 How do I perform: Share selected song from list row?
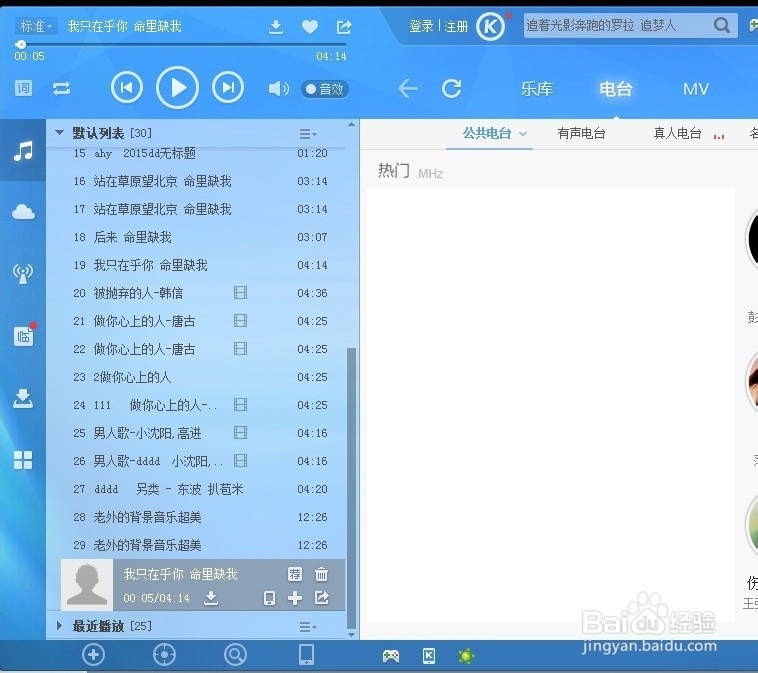[321, 598]
